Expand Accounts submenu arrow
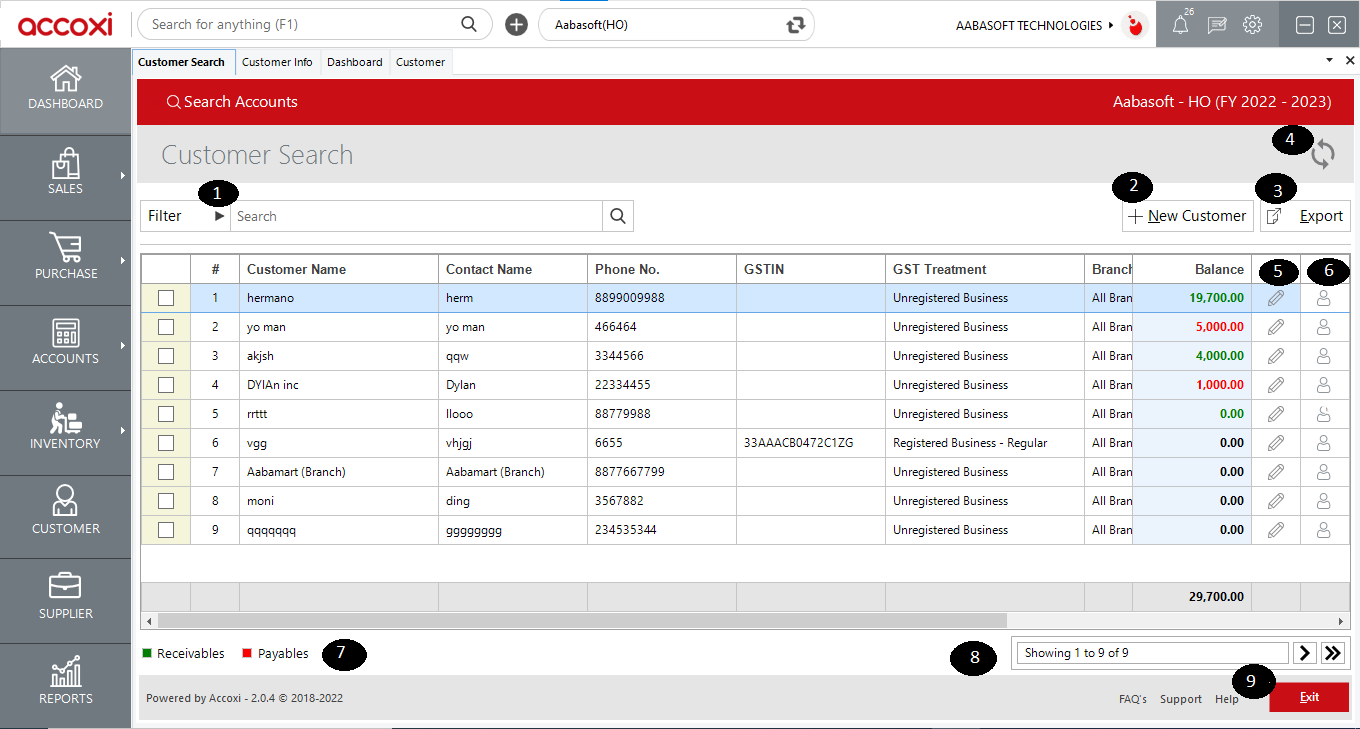1360x729 pixels. pyautogui.click(x=123, y=346)
